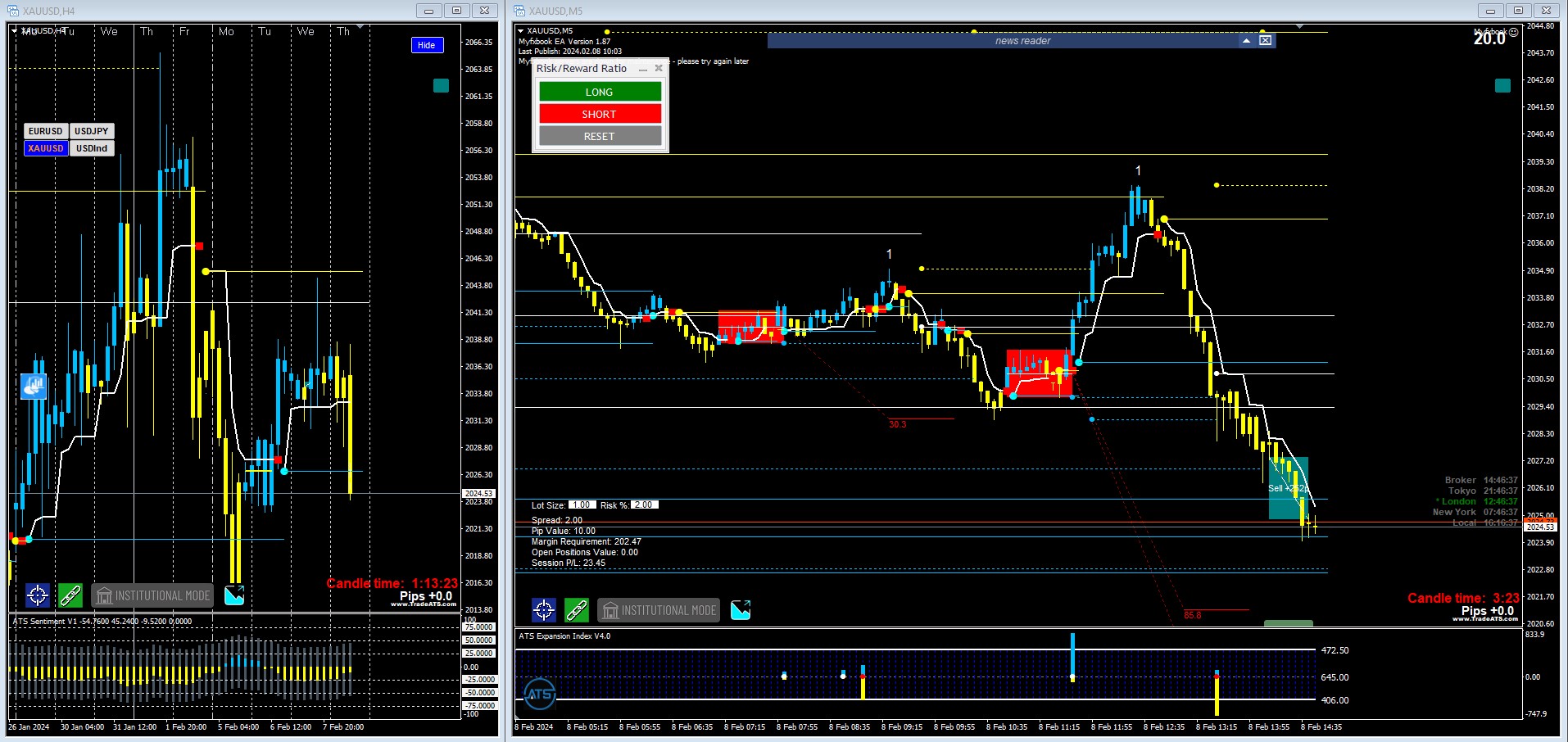Click the cyan arrow icon in H4 chart
Viewport: 1568px width, 742px height.
coord(234,595)
